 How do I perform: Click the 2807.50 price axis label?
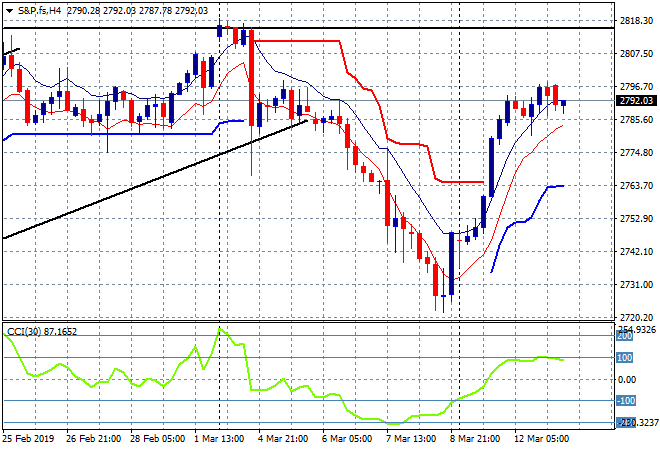[636, 54]
